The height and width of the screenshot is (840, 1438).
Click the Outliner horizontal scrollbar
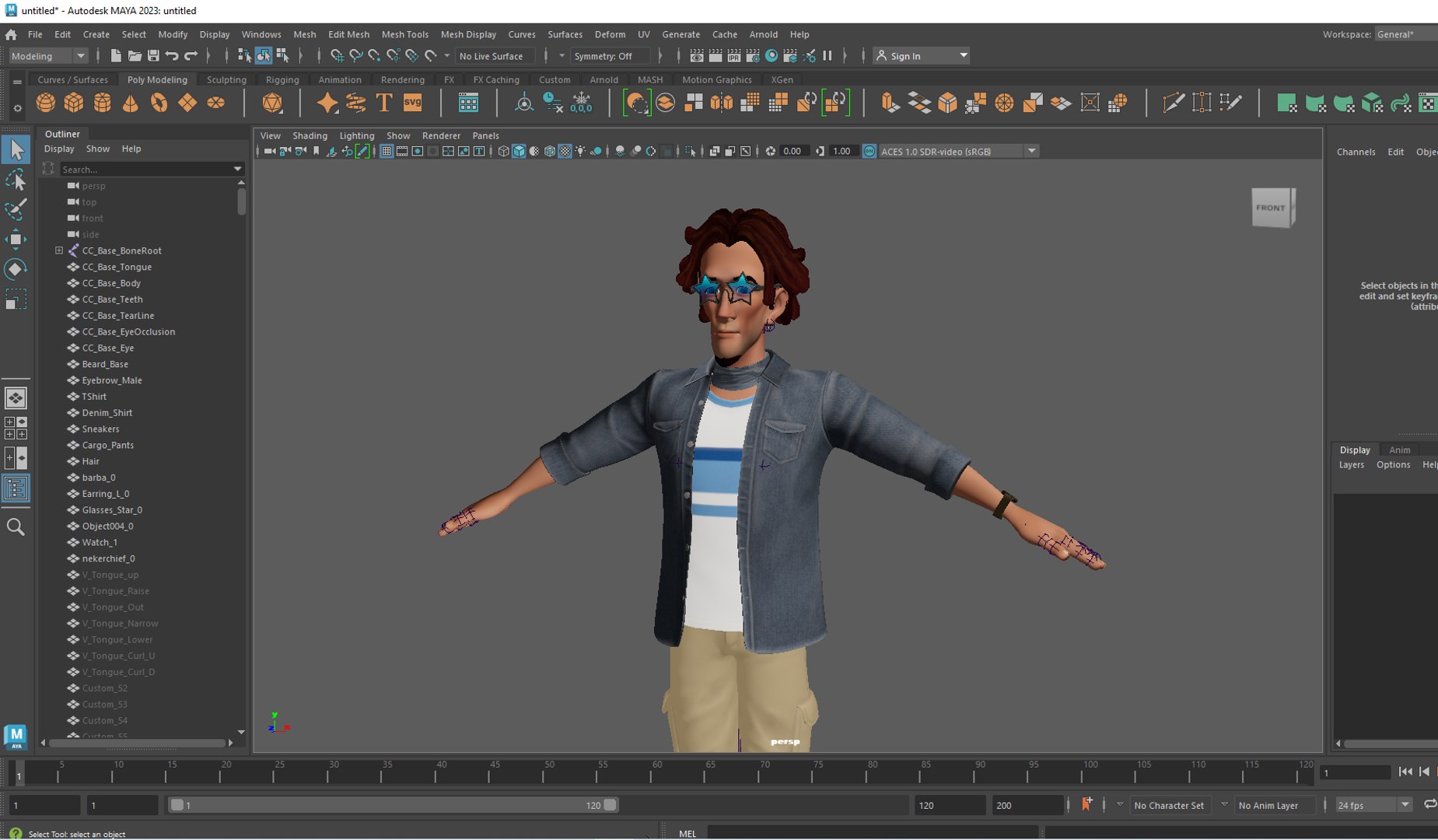click(x=137, y=743)
